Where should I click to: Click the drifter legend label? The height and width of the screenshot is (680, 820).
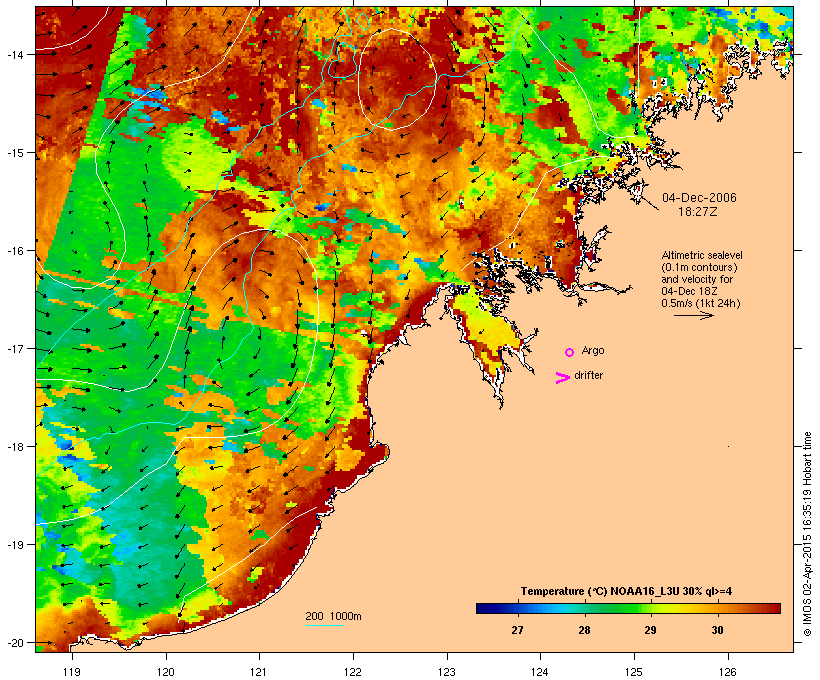coord(588,375)
